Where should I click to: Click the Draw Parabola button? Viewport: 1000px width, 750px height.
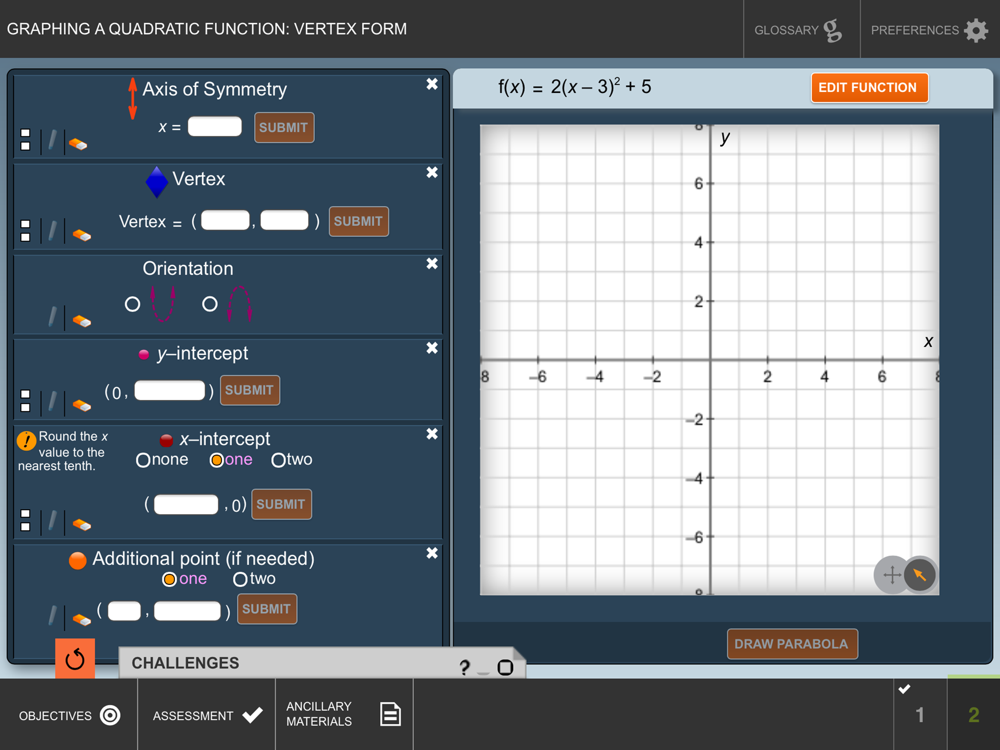791,644
